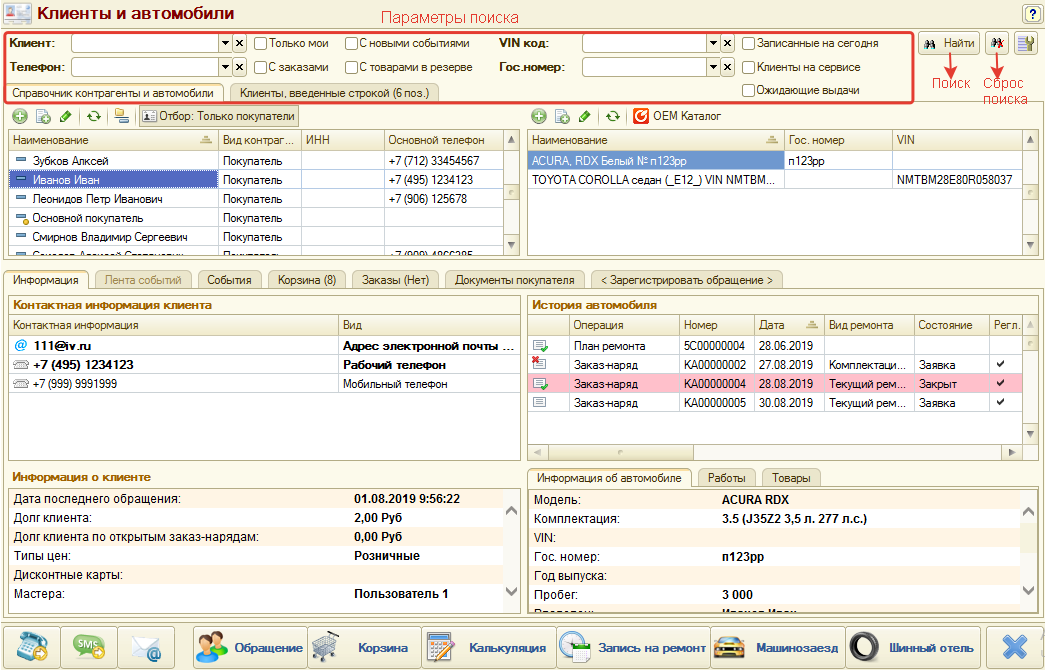Select the Заказы (Нет) tab
The width and height of the screenshot is (1045, 670).
coord(395,280)
